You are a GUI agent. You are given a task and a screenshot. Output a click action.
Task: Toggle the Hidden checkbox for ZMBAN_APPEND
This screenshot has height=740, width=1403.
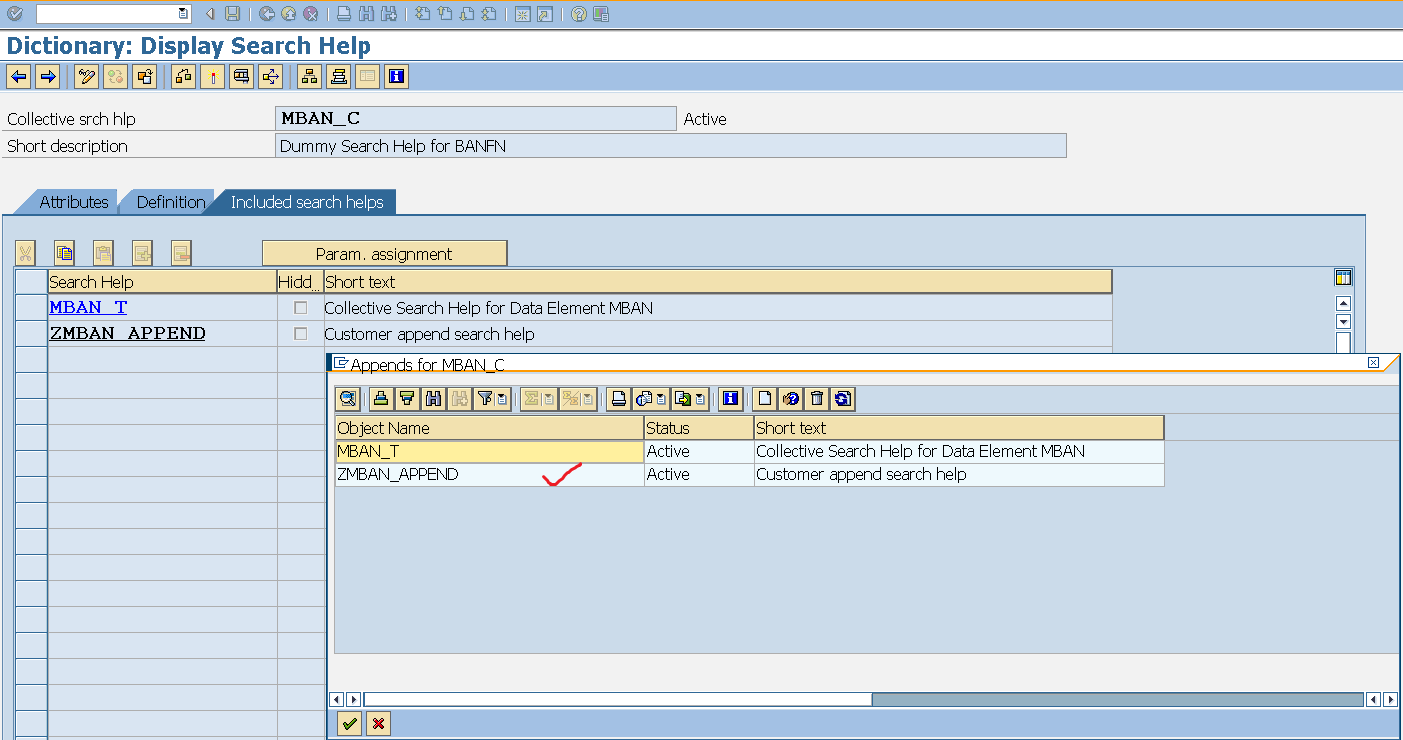point(299,333)
